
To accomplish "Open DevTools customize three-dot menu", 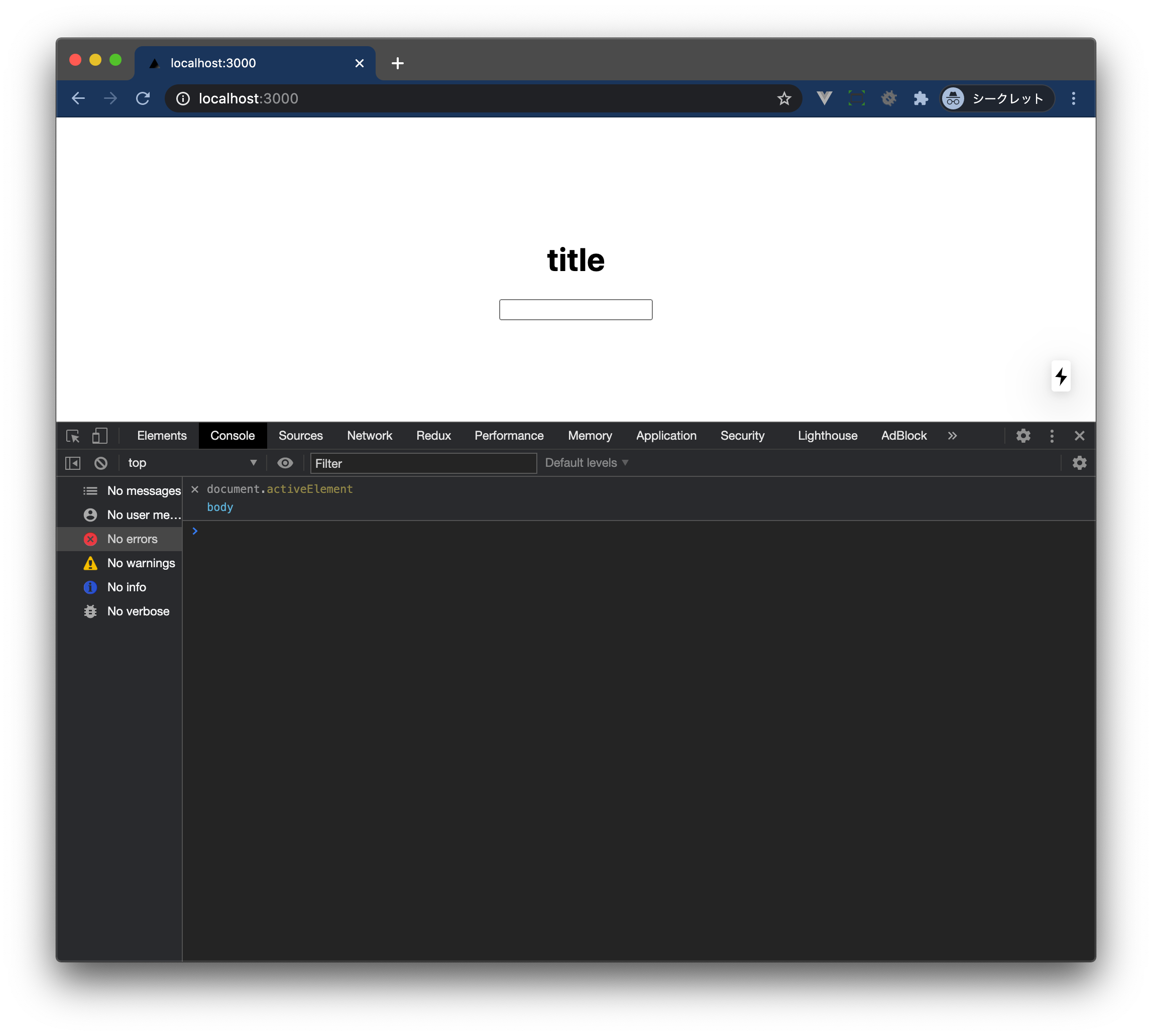I will coord(1052,436).
